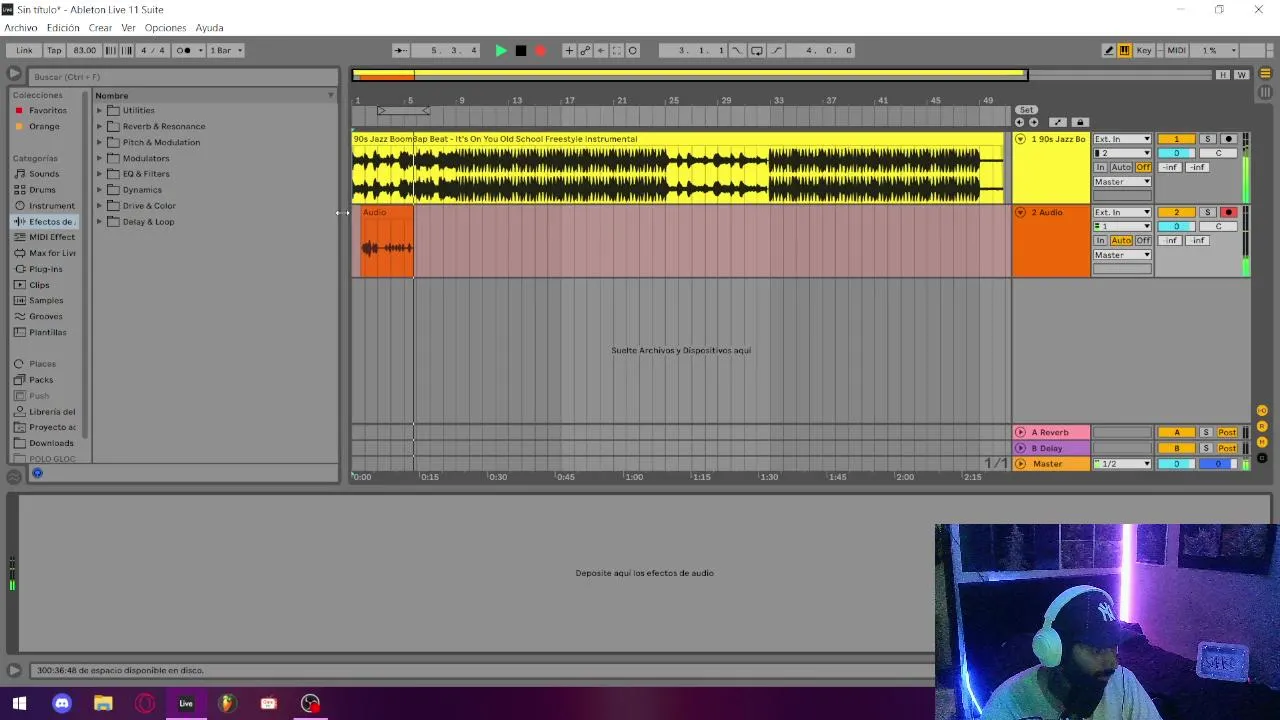Open Key Map Mode with Key button

(x=1144, y=50)
